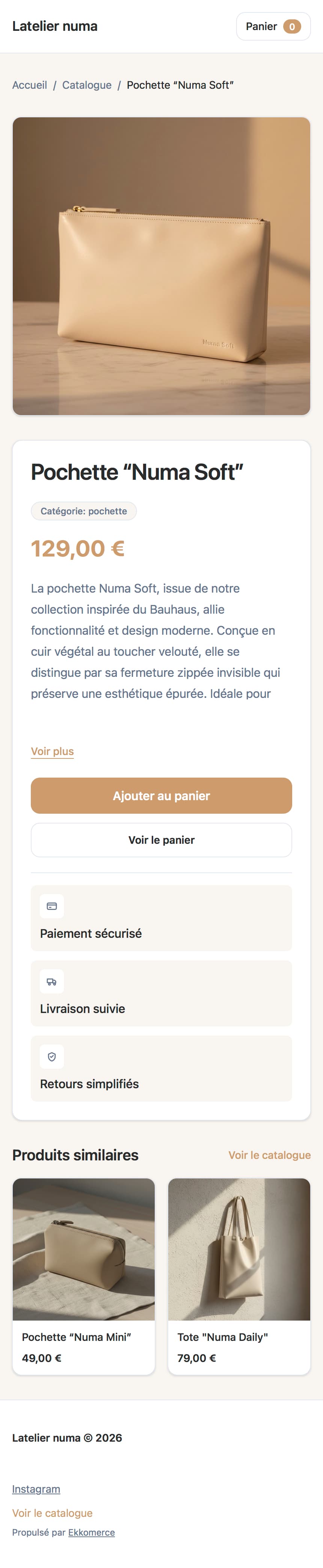Click the Latelier numa logo text
This screenshot has width=323, height=1568.
(55, 26)
